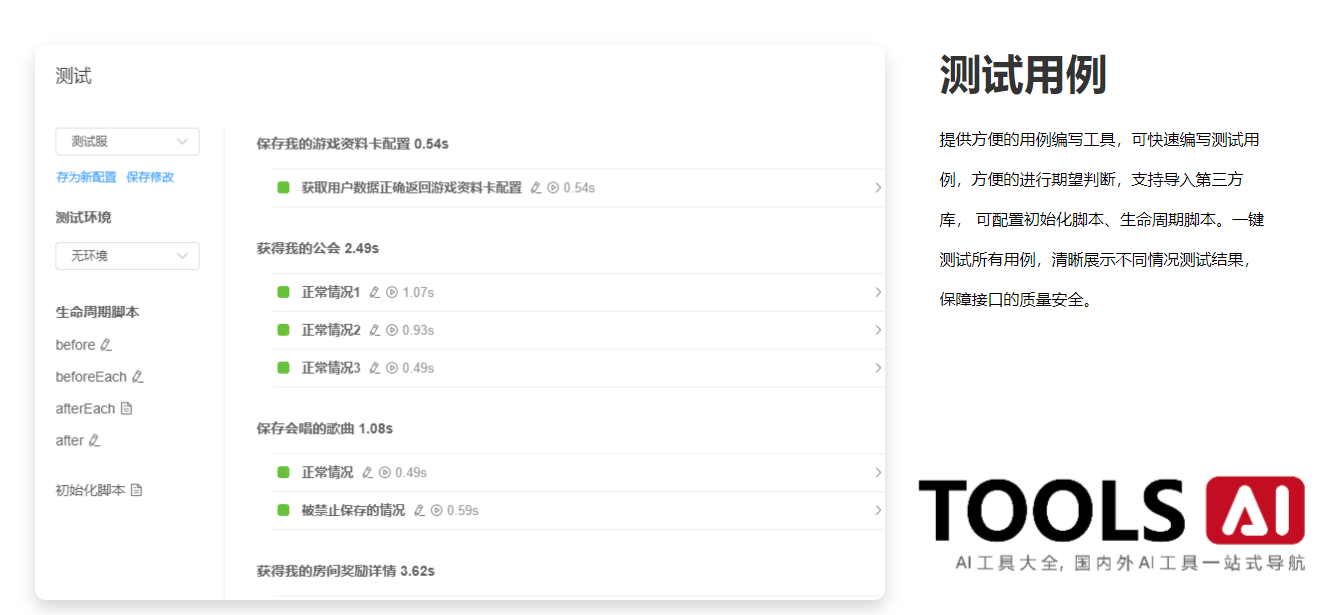
Task: Click green status square of 正常情况3
Action: pyautogui.click(x=283, y=368)
